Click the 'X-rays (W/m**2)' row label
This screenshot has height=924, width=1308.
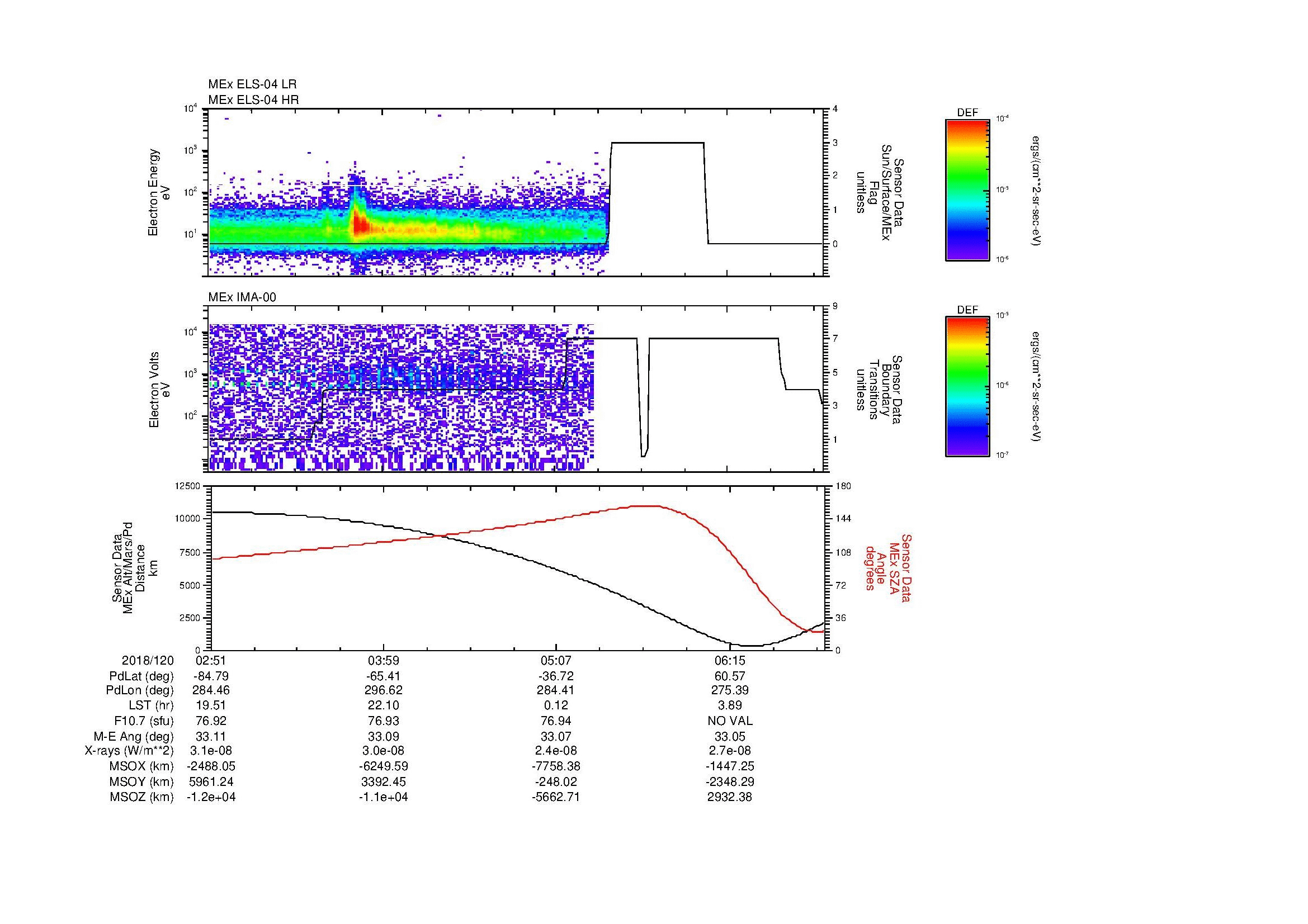pos(129,751)
